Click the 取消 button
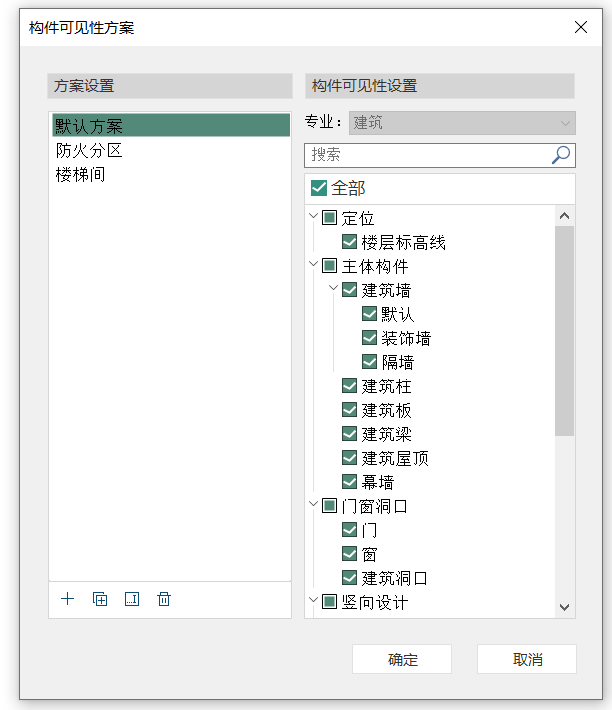 coord(527,660)
